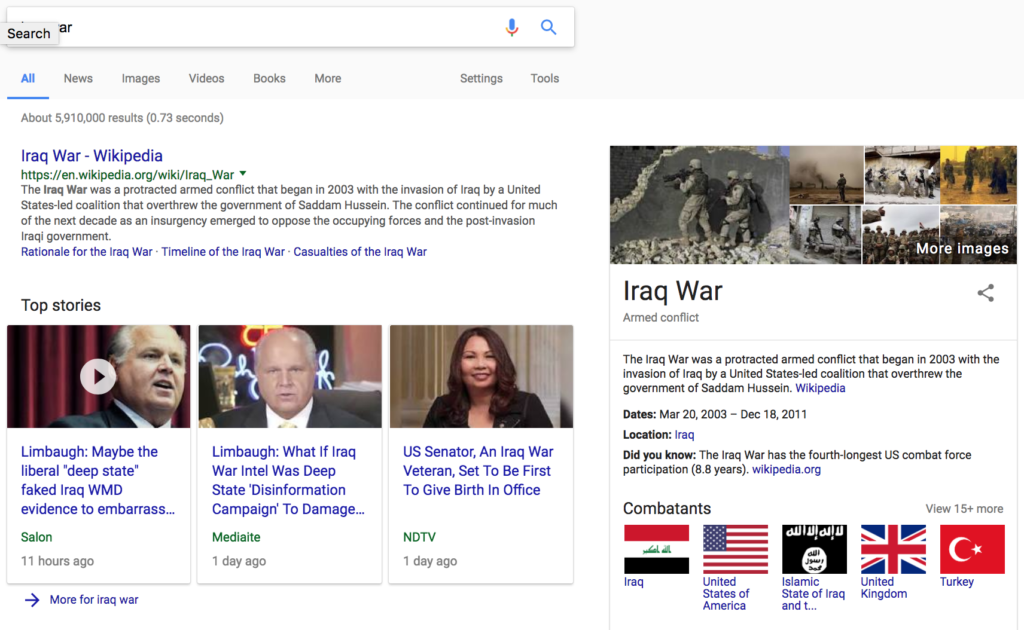Select the All results tab
The height and width of the screenshot is (630, 1024).
click(x=28, y=78)
